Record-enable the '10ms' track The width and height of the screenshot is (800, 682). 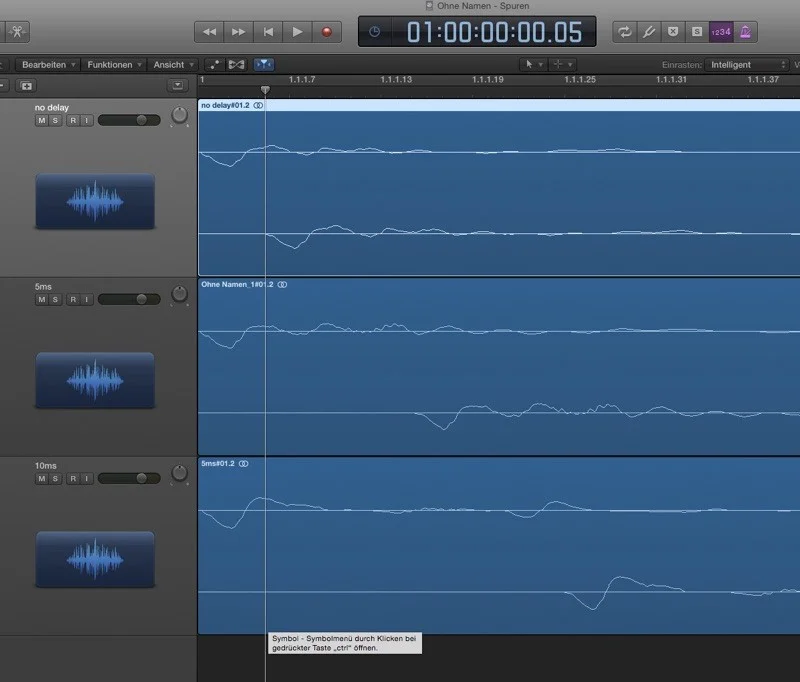click(72, 479)
